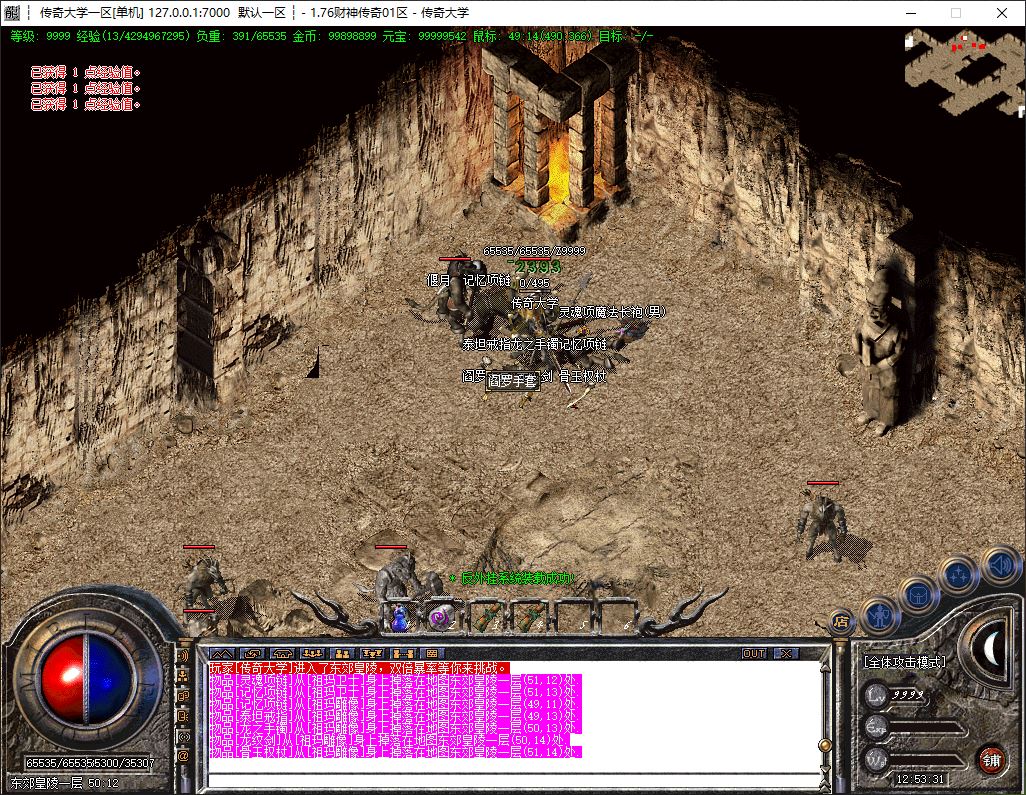
Task: Click the chat line for 龙之手镯 drop
Action: (x=393, y=728)
